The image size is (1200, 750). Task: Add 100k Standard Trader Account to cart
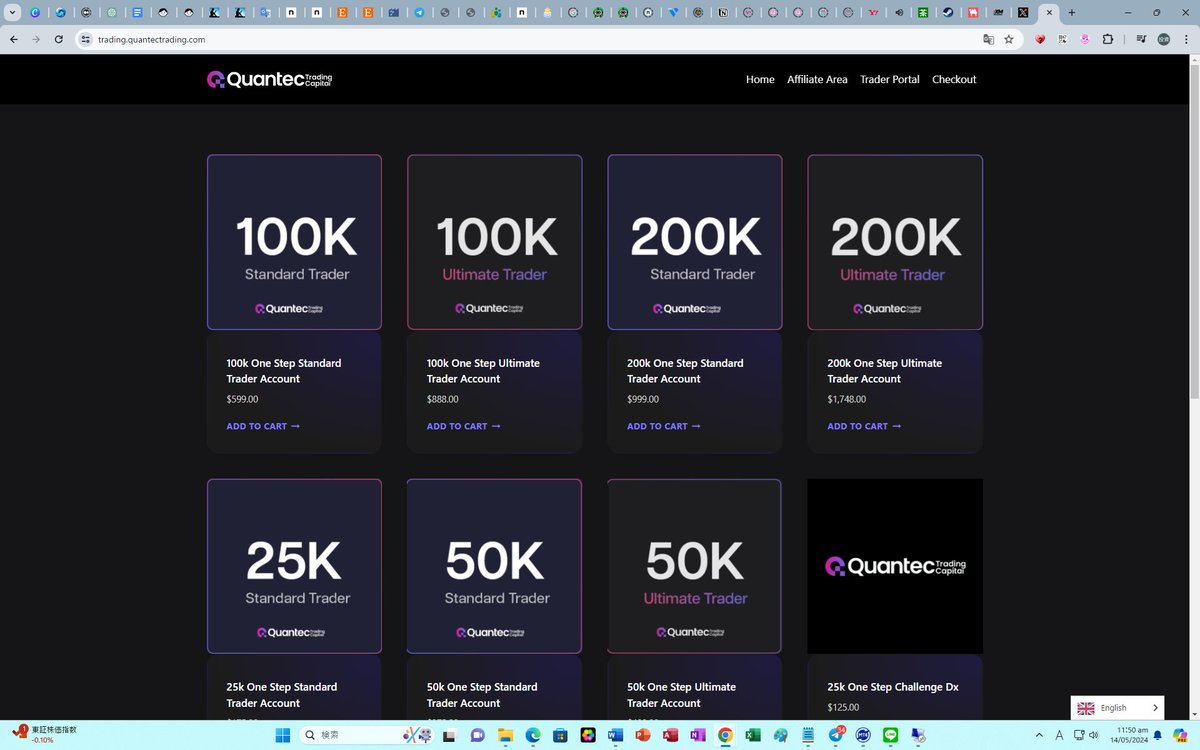tap(263, 426)
